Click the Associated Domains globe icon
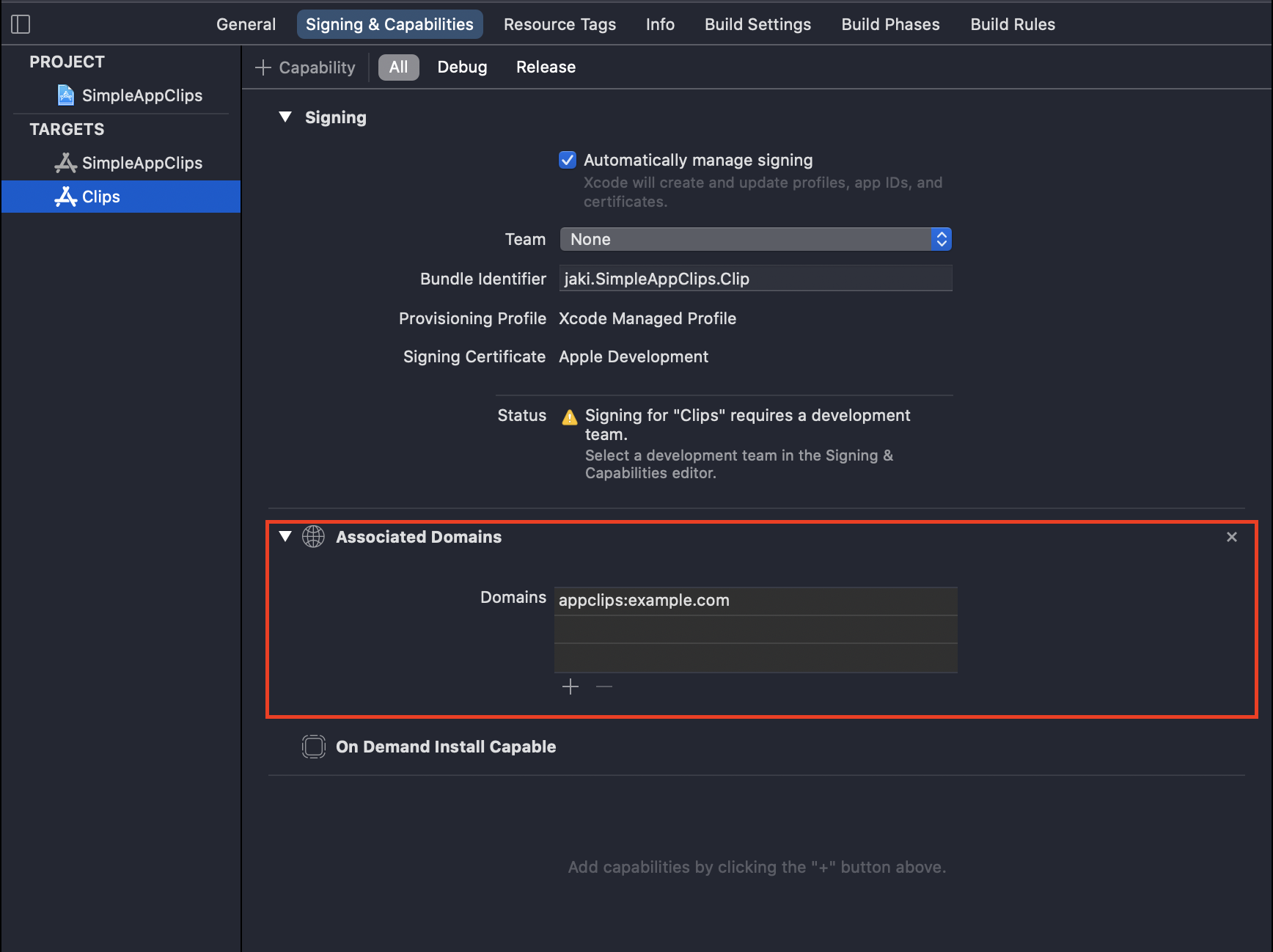This screenshot has width=1273, height=952. click(x=313, y=537)
